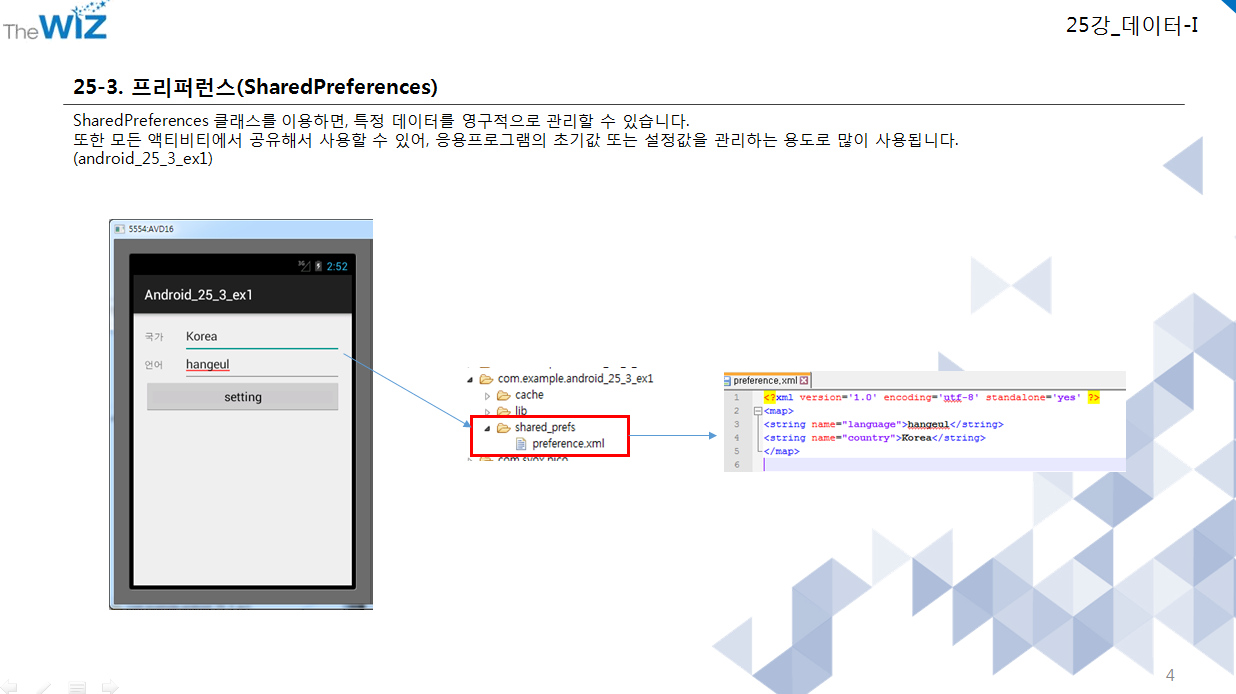Viewport: 1236px width, 694px height.
Task: Collapse the com.example.android_25_3_ex1 folder
Action: point(470,379)
